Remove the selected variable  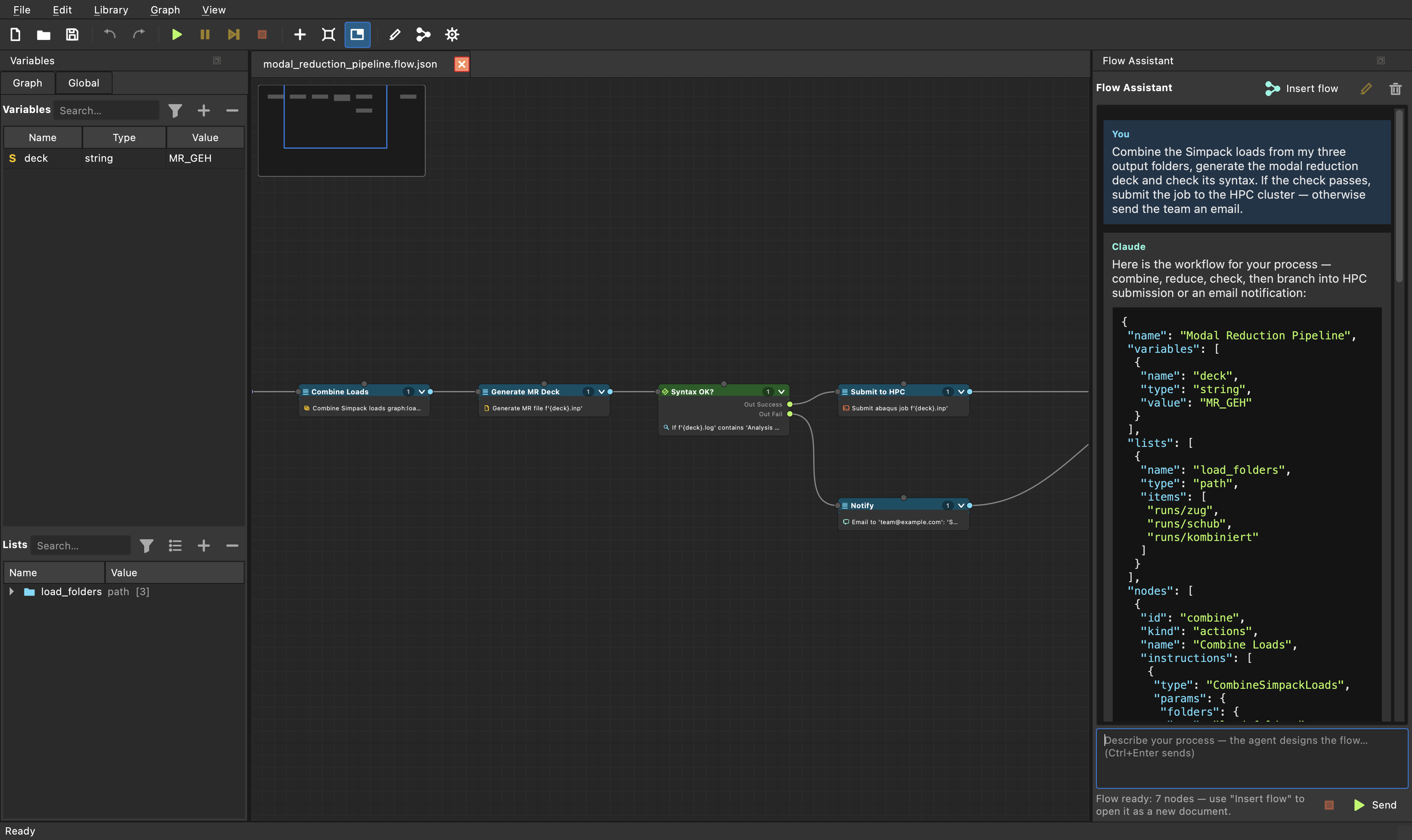tap(232, 110)
